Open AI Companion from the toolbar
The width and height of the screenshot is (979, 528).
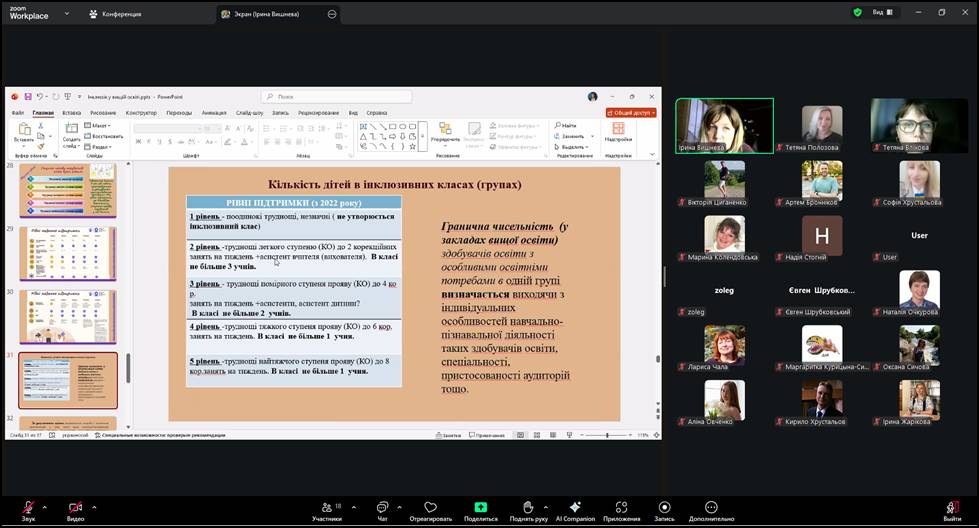[575, 508]
